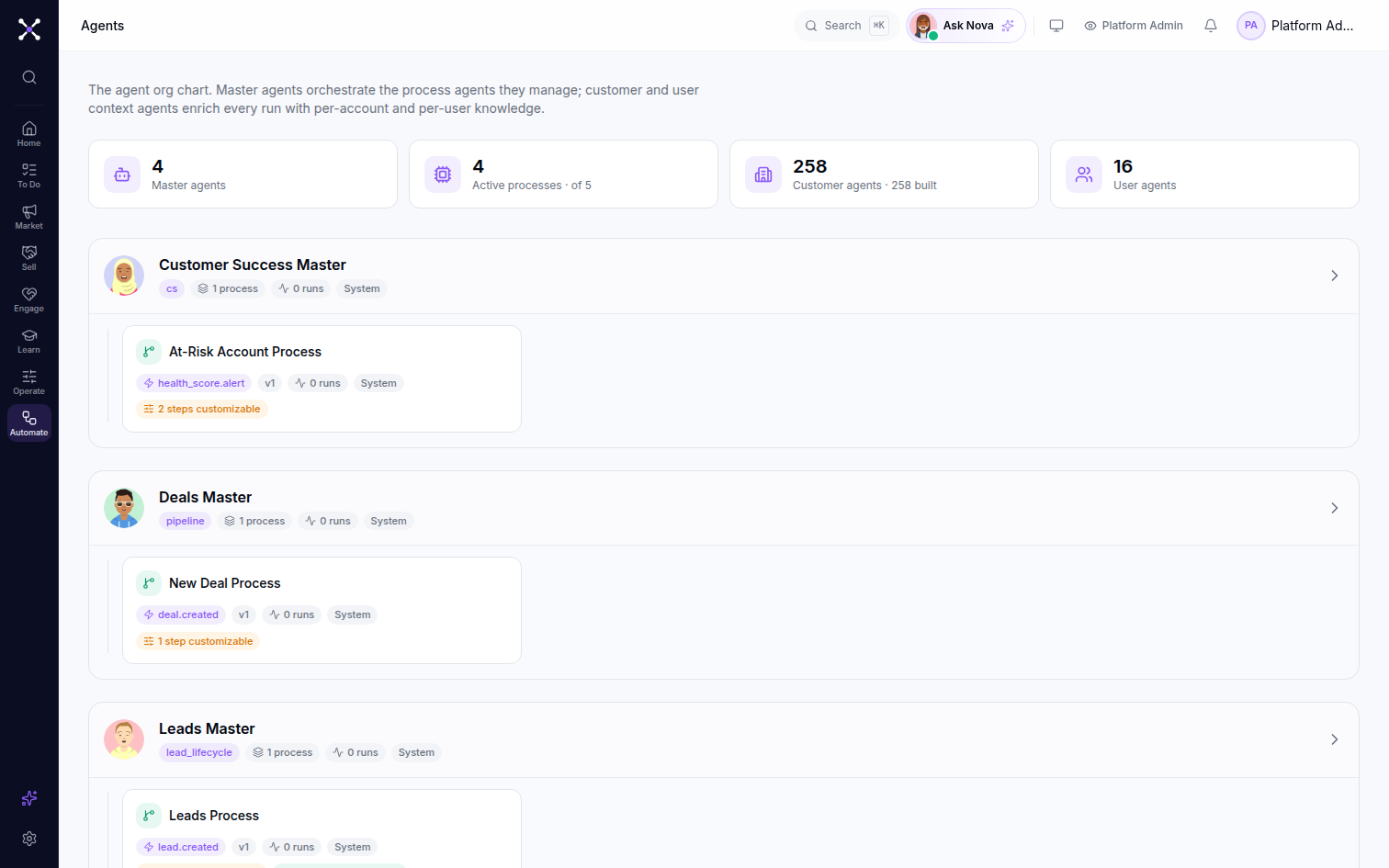
Task: Open the sidebar search icon
Action: click(29, 77)
